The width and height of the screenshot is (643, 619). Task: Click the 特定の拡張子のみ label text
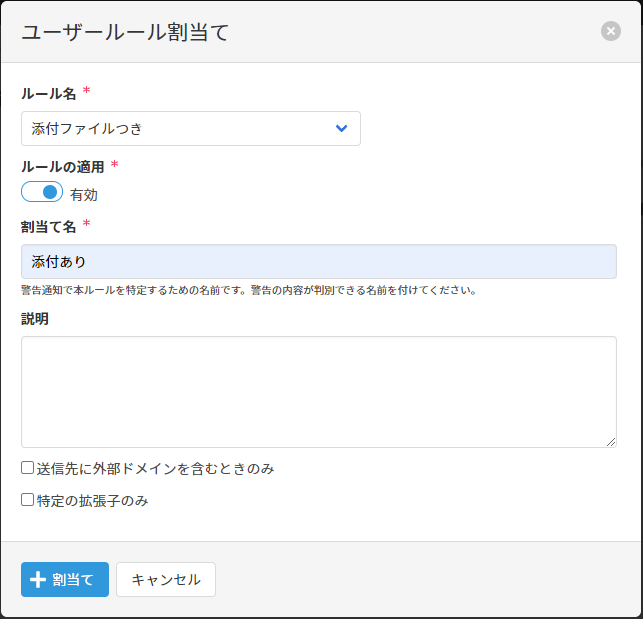coord(92,500)
